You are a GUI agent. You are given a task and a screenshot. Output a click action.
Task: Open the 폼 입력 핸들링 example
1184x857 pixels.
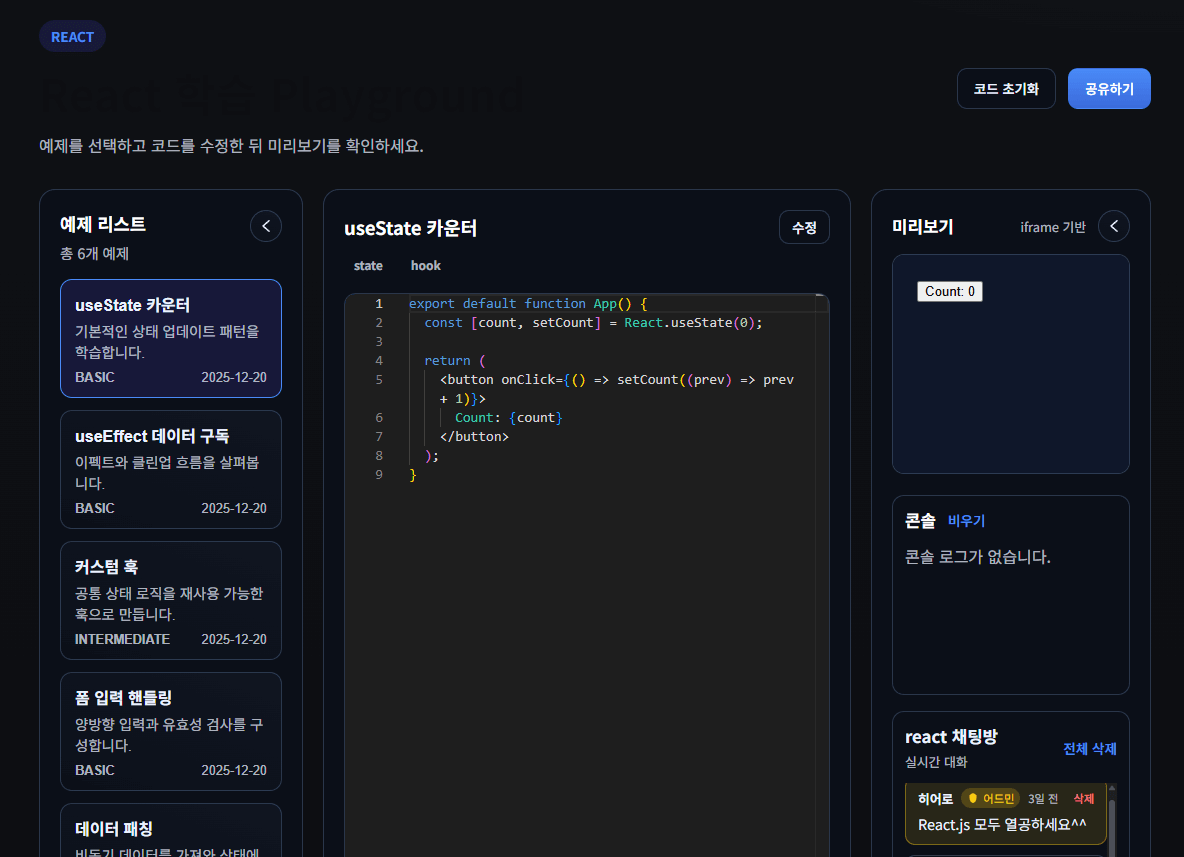click(x=171, y=731)
